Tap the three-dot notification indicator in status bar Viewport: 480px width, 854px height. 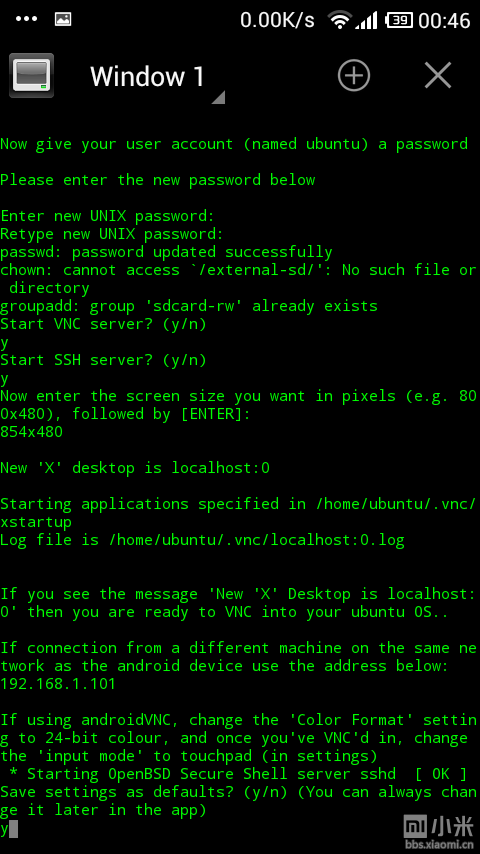point(26,19)
